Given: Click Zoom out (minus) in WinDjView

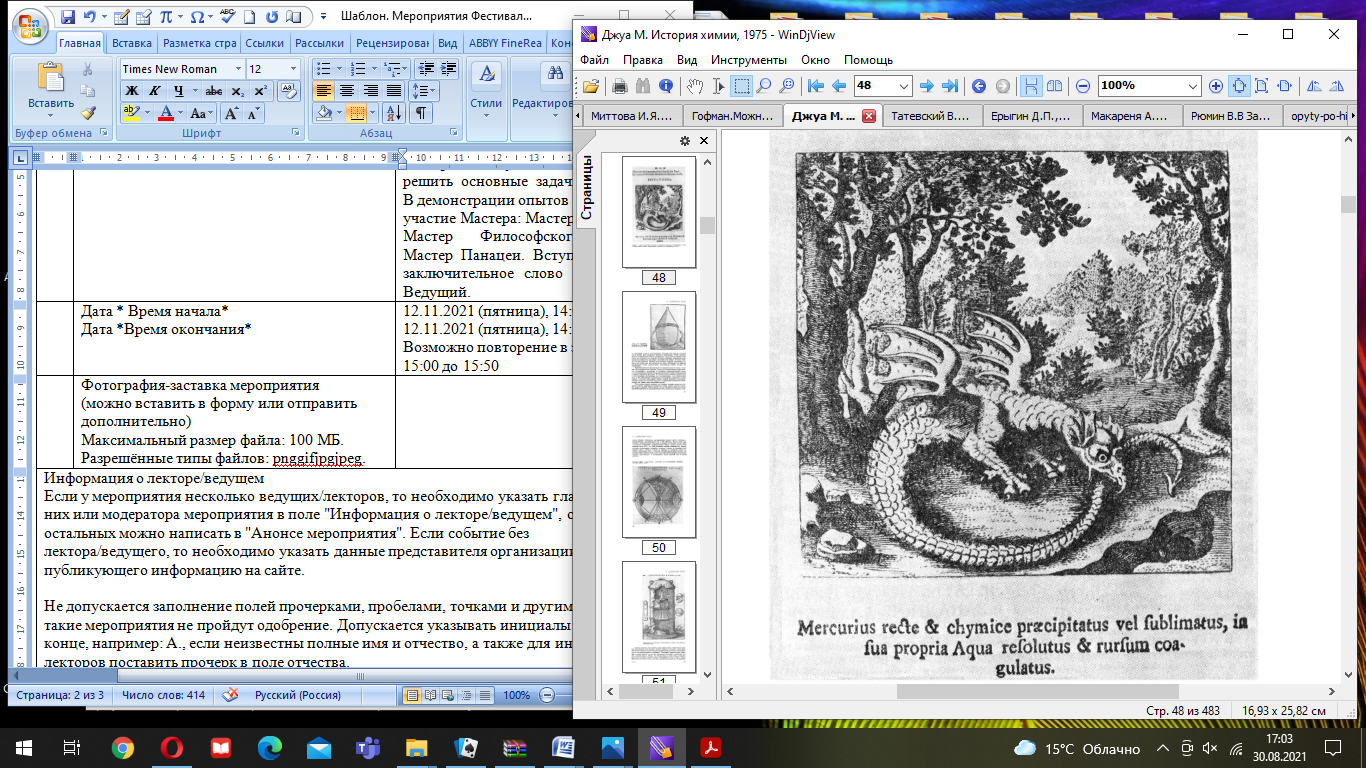Looking at the screenshot, I should (1083, 86).
